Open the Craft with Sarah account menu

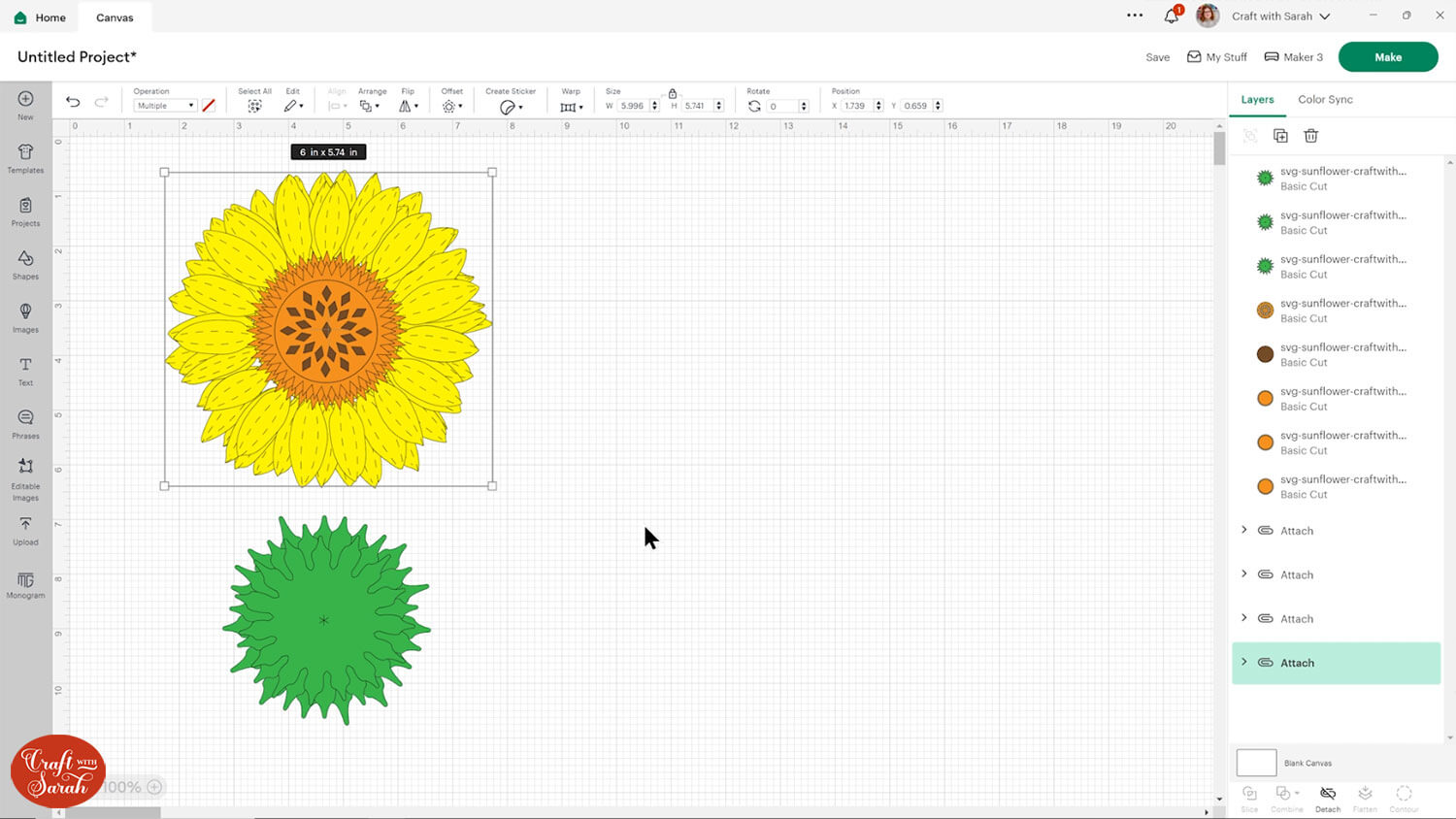tap(1279, 16)
